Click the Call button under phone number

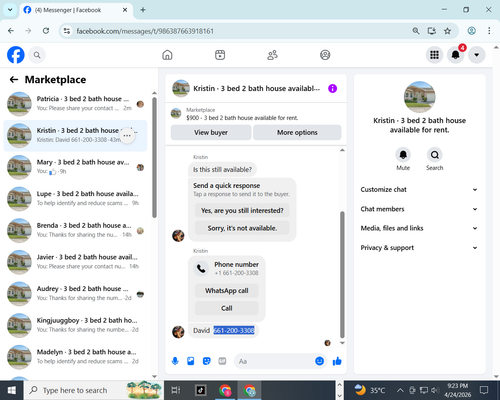point(227,308)
